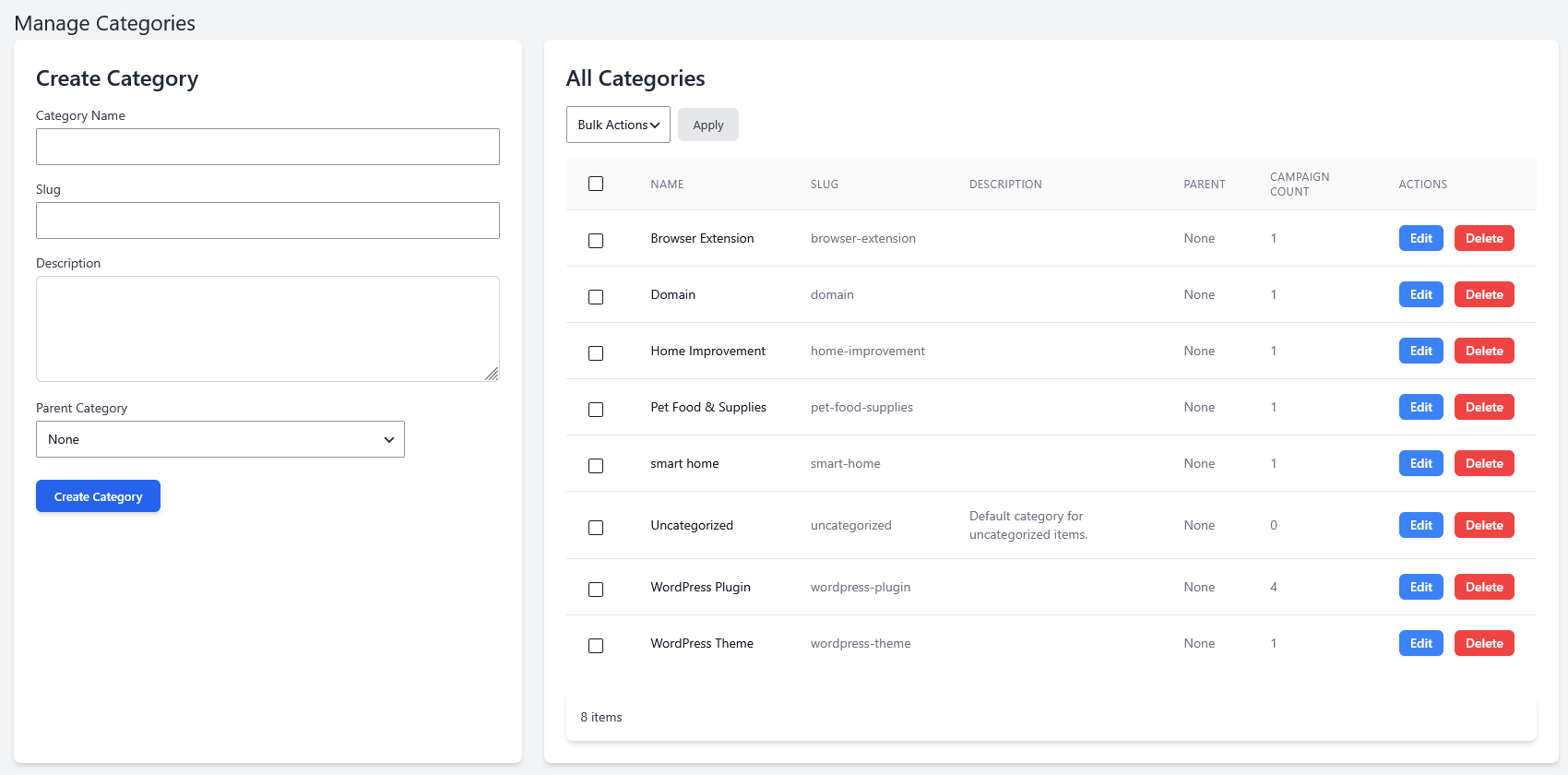Delete the Home Improvement category
Screen dimensions: 1568x775
pyautogui.click(x=1484, y=351)
